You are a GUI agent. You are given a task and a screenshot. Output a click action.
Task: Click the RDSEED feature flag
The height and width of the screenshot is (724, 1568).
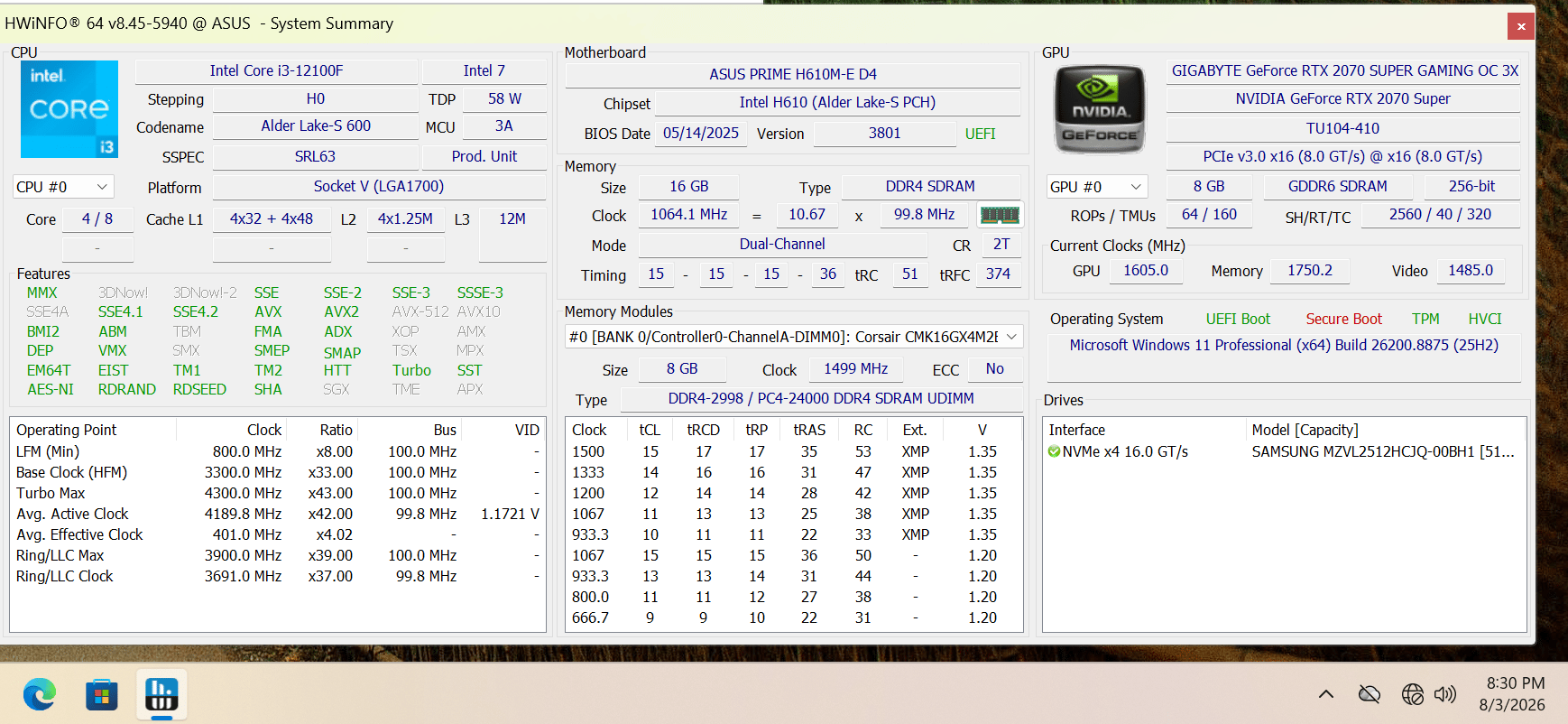[199, 389]
